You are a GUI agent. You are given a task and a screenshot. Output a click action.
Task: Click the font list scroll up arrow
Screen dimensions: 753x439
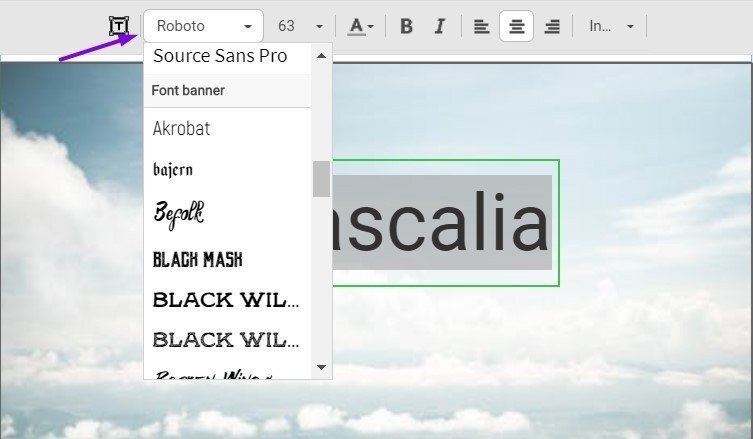tap(321, 56)
